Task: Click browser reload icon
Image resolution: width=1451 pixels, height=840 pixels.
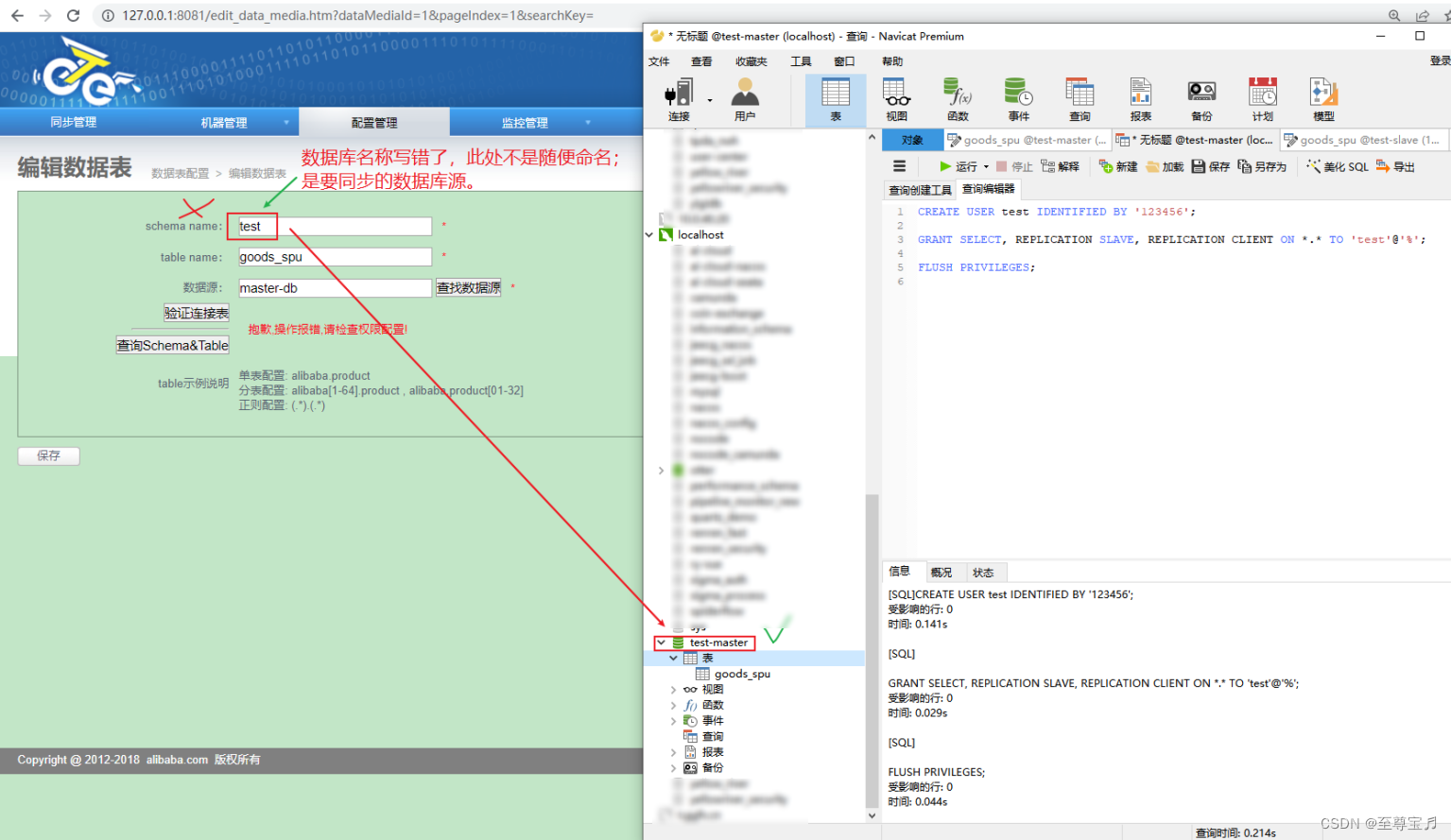Action: [x=74, y=15]
